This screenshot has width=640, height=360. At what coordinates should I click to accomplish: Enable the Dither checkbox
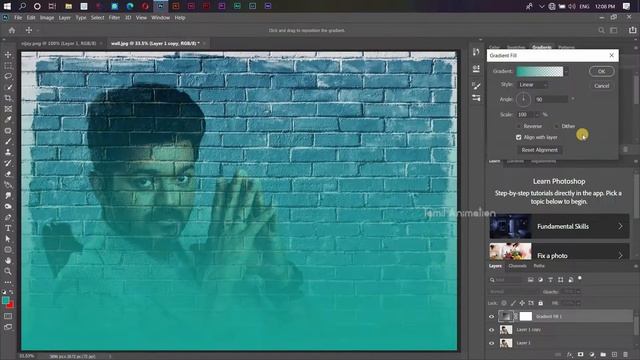tap(557, 126)
